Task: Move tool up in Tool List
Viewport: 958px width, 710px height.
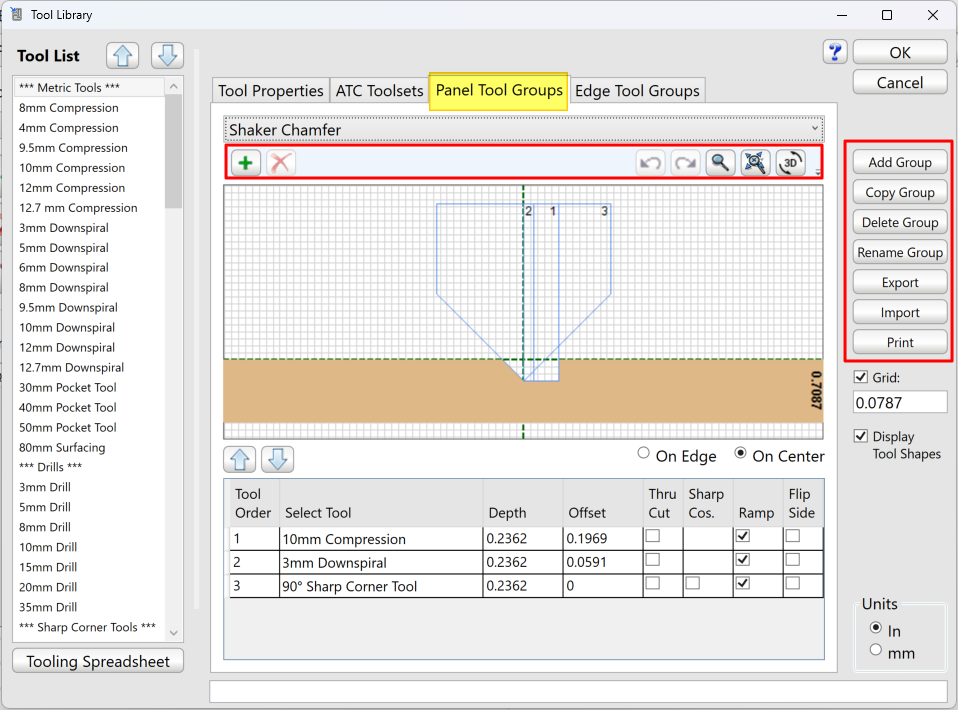Action: coord(122,56)
